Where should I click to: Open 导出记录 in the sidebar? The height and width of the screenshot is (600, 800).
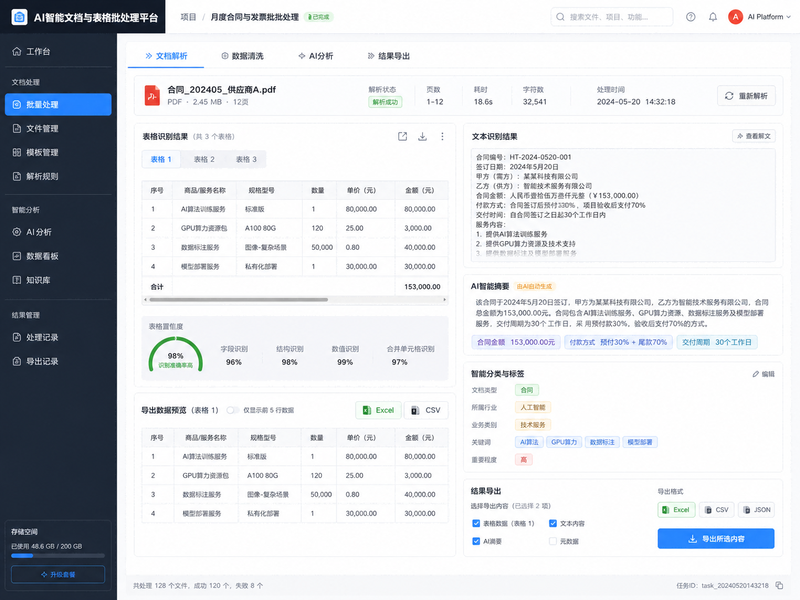(58, 361)
